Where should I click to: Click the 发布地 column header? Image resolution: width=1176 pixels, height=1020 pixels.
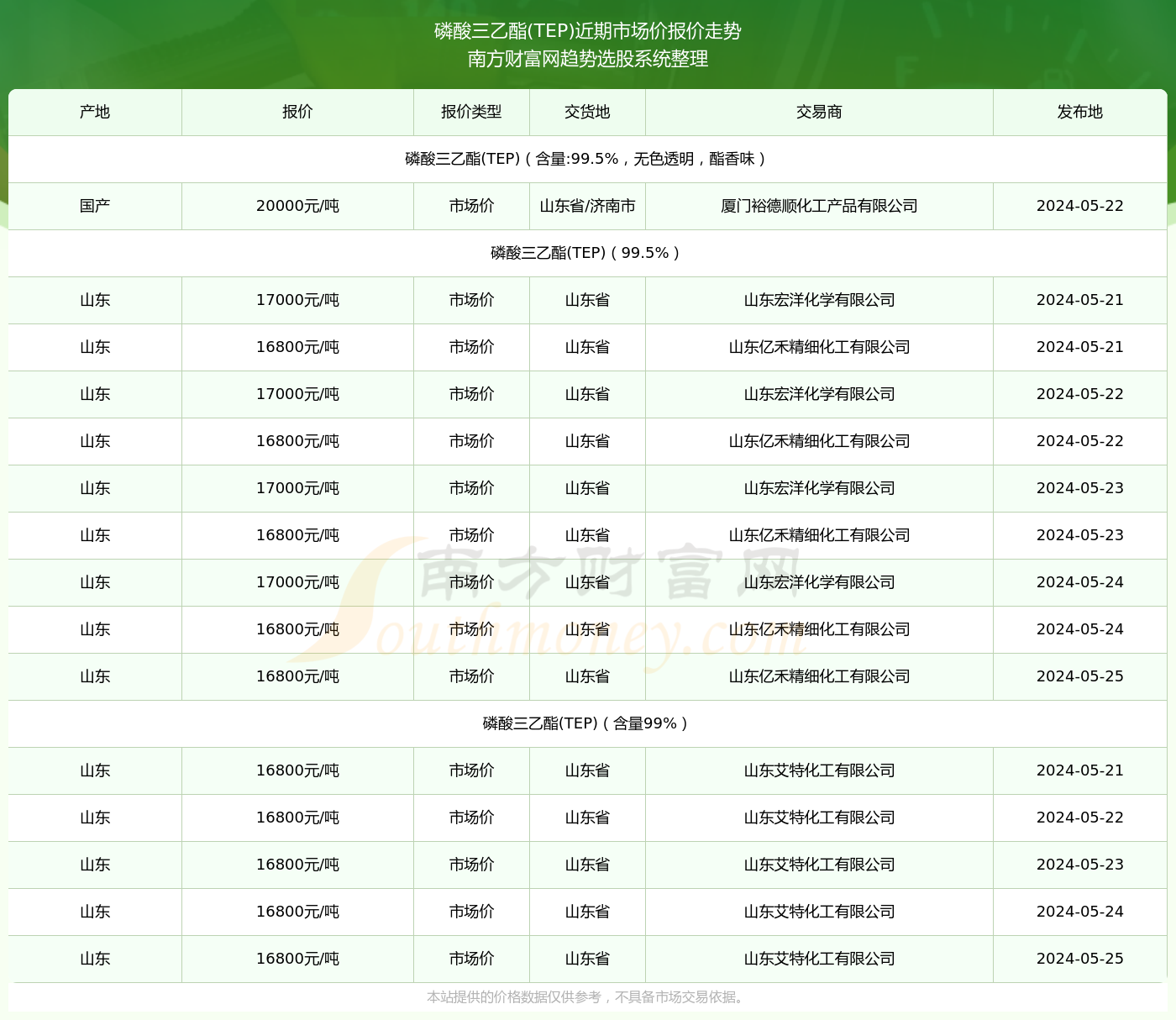pyautogui.click(x=1079, y=112)
